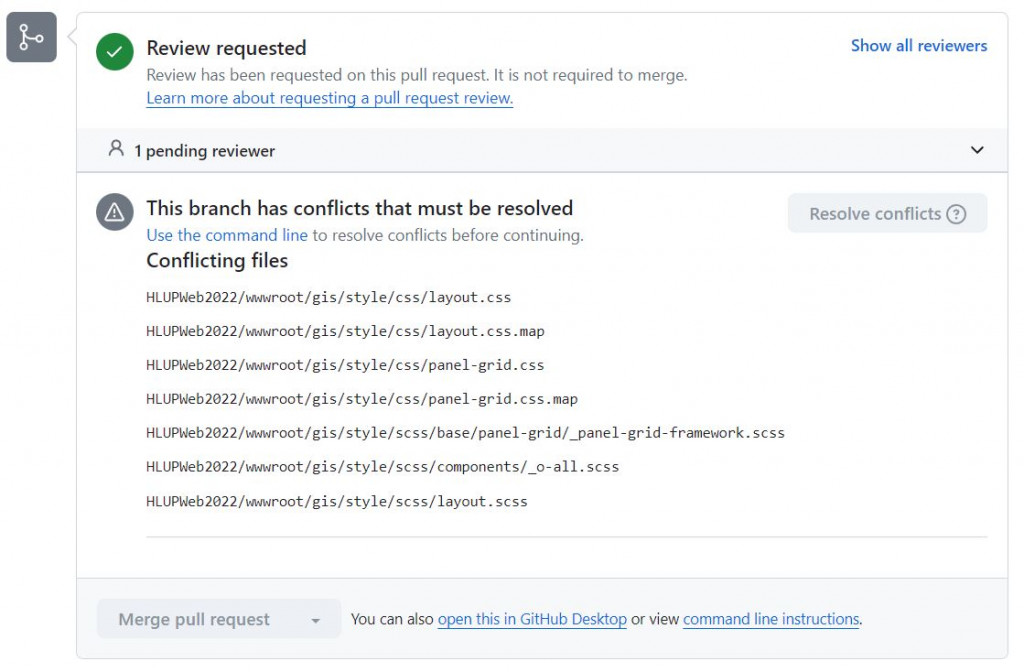Open command line instructions link
This screenshot has width=1024, height=672.
tap(770, 619)
